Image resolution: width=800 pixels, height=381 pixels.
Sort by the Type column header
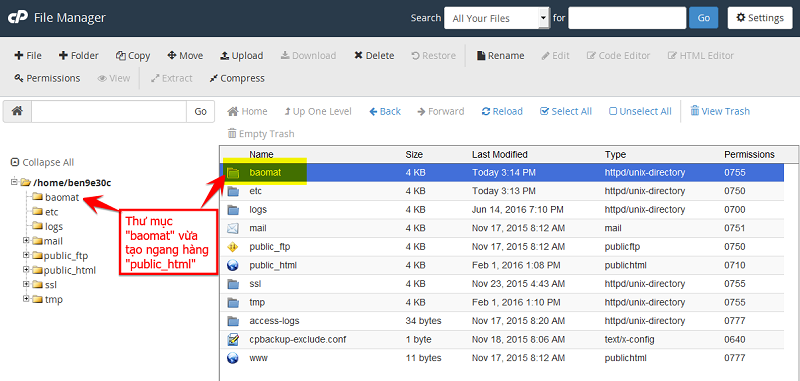pos(615,154)
